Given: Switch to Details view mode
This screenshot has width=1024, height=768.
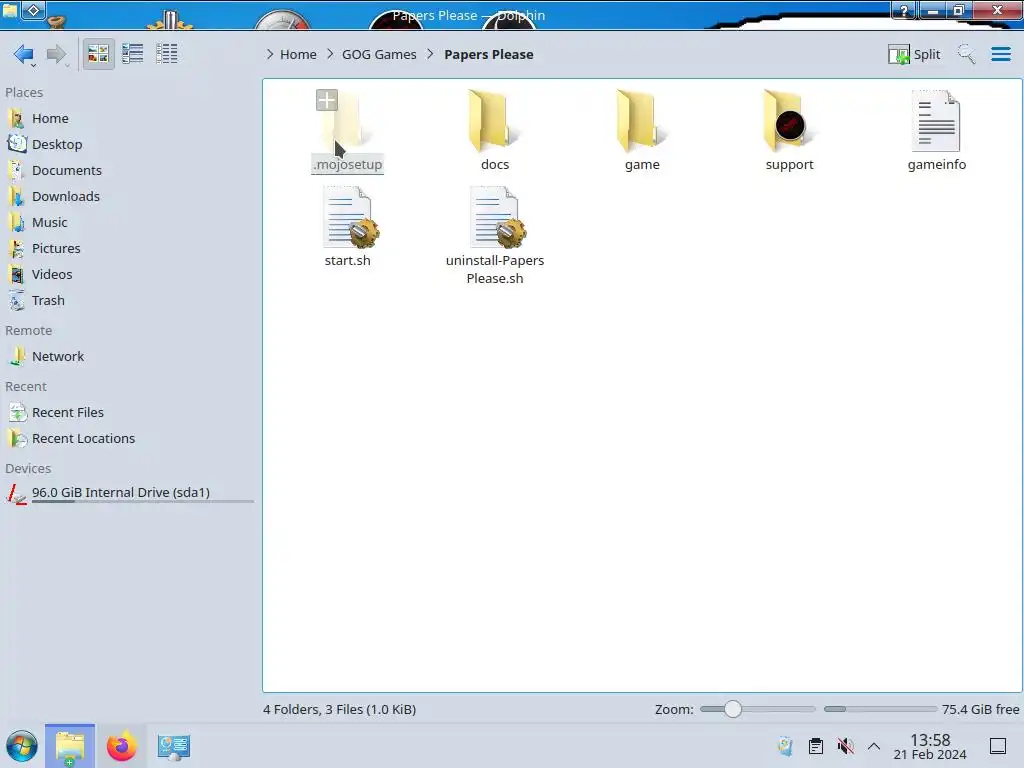Looking at the screenshot, I should [x=167, y=54].
